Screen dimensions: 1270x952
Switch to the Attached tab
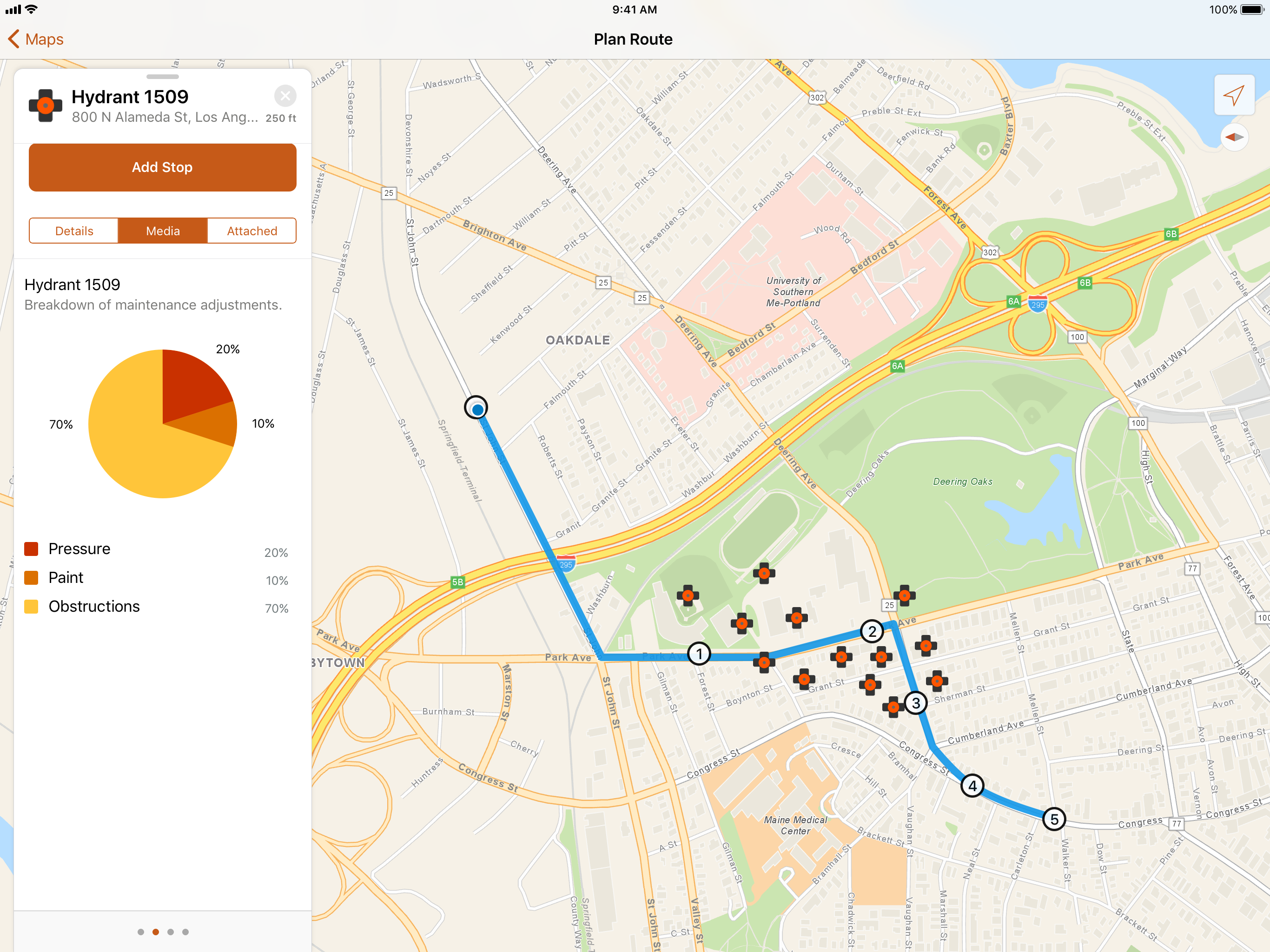(251, 231)
